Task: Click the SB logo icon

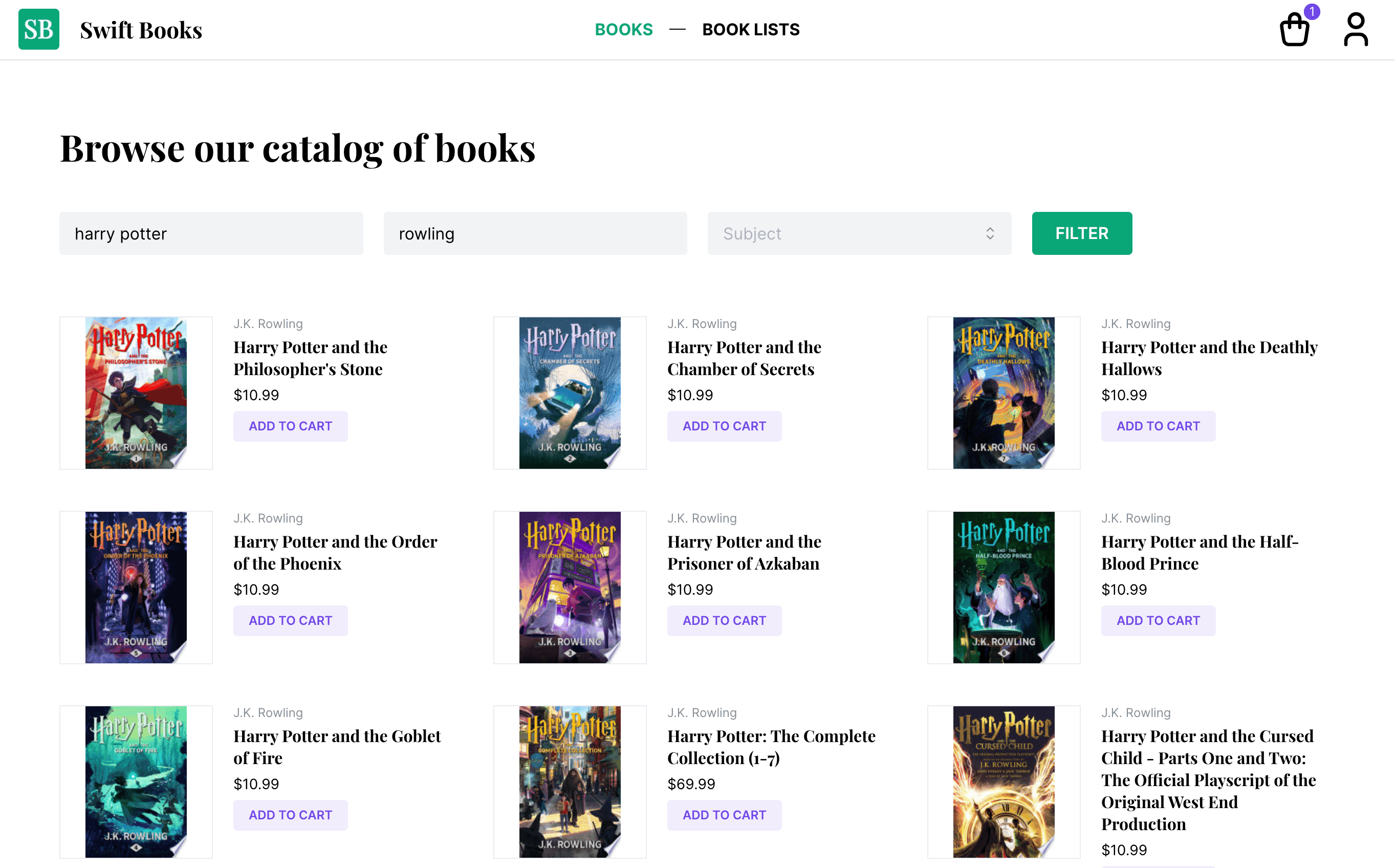Action: tap(38, 29)
